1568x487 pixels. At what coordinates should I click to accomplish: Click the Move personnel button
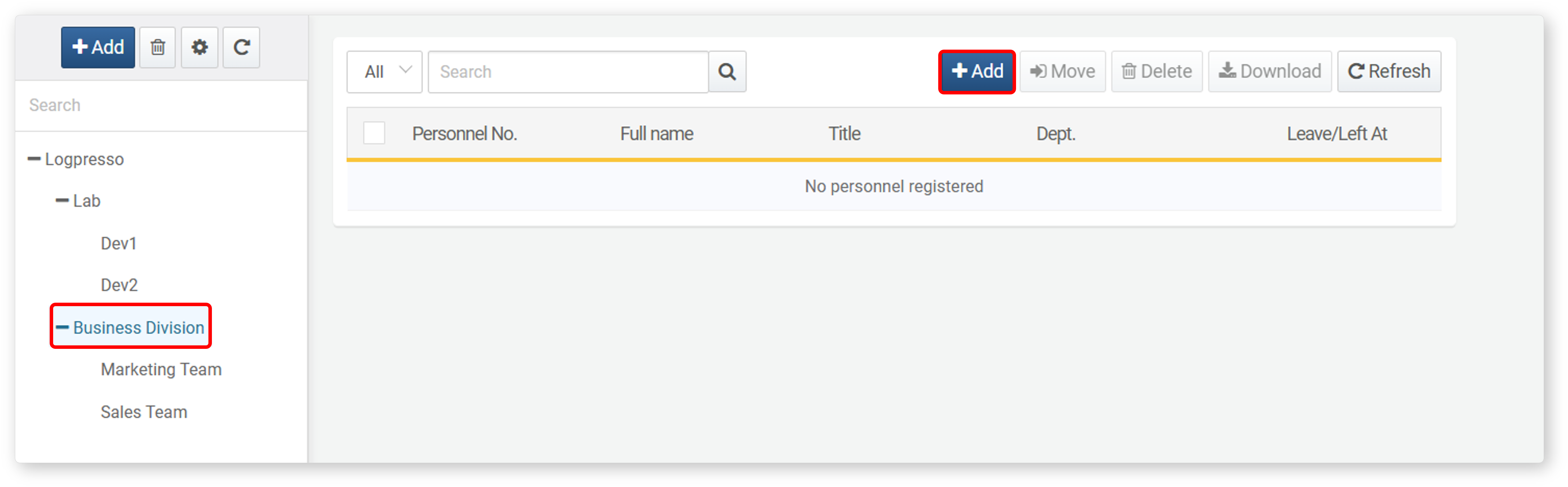(1062, 72)
